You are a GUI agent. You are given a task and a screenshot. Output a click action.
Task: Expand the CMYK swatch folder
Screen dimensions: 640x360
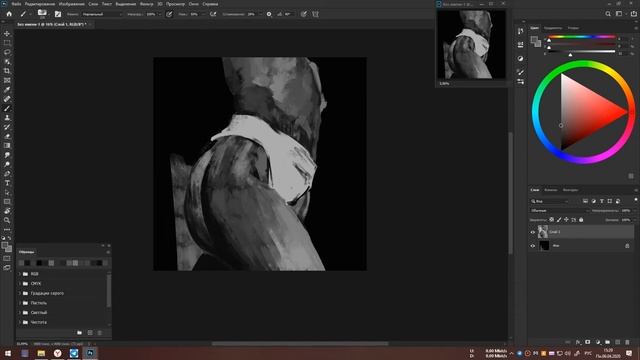(20, 284)
